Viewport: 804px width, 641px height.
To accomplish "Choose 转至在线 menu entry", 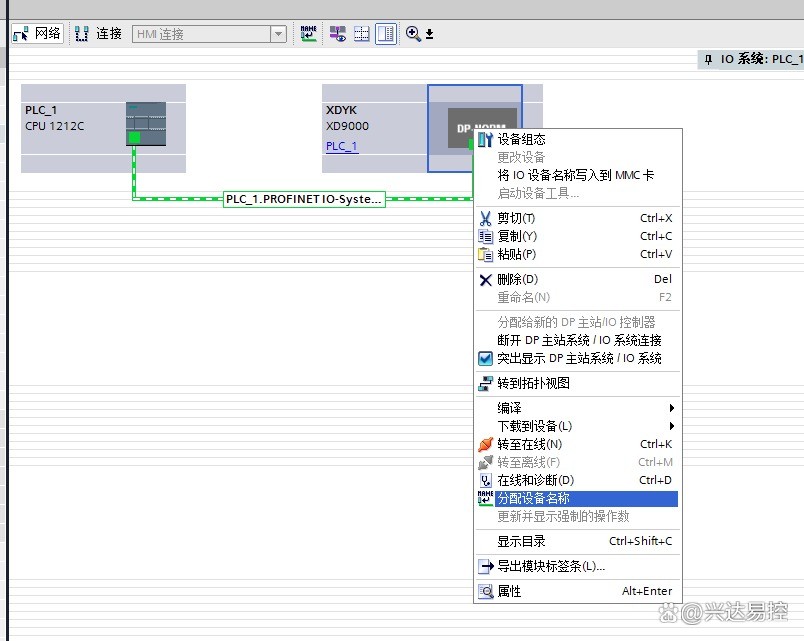I will pos(578,445).
